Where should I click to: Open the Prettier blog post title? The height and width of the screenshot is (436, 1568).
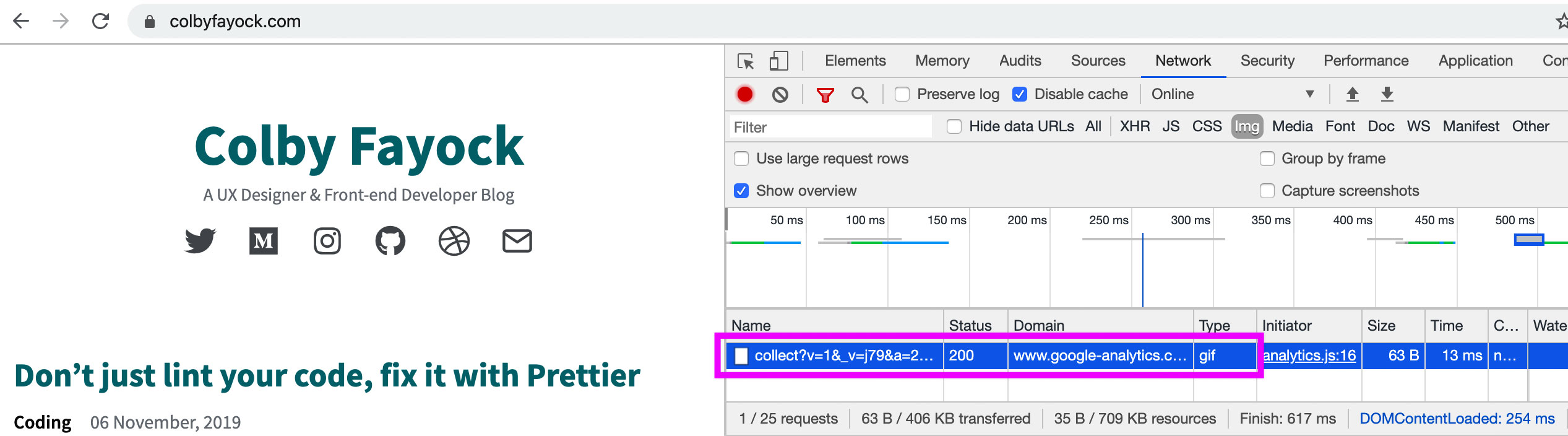(x=327, y=376)
